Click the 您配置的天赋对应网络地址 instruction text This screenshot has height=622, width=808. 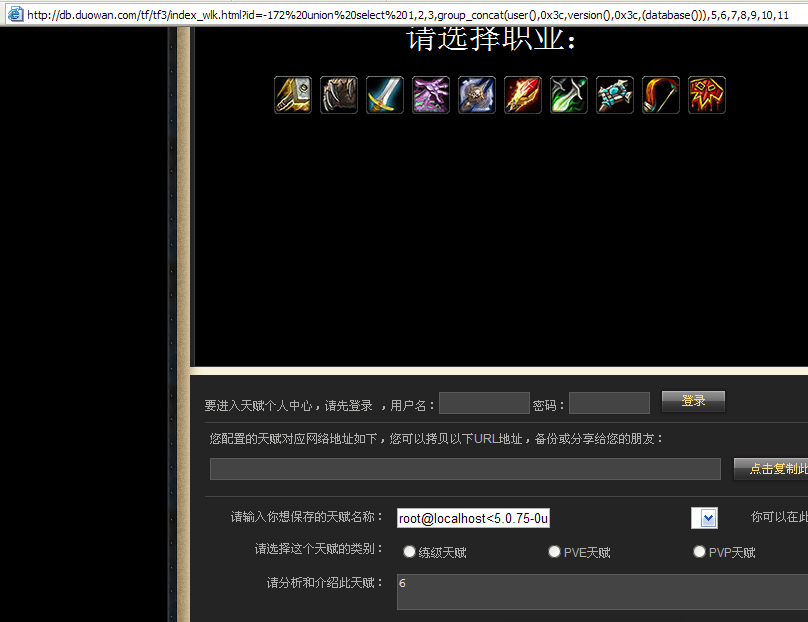pyautogui.click(x=436, y=439)
